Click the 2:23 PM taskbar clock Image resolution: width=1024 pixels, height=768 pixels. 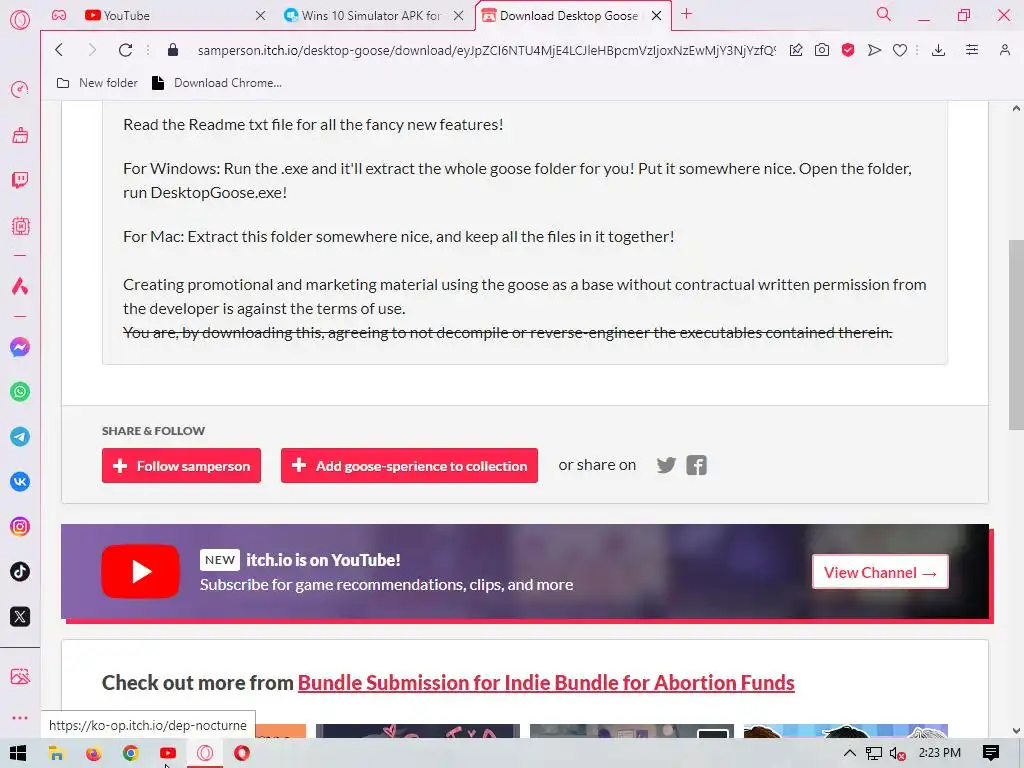[x=940, y=753]
